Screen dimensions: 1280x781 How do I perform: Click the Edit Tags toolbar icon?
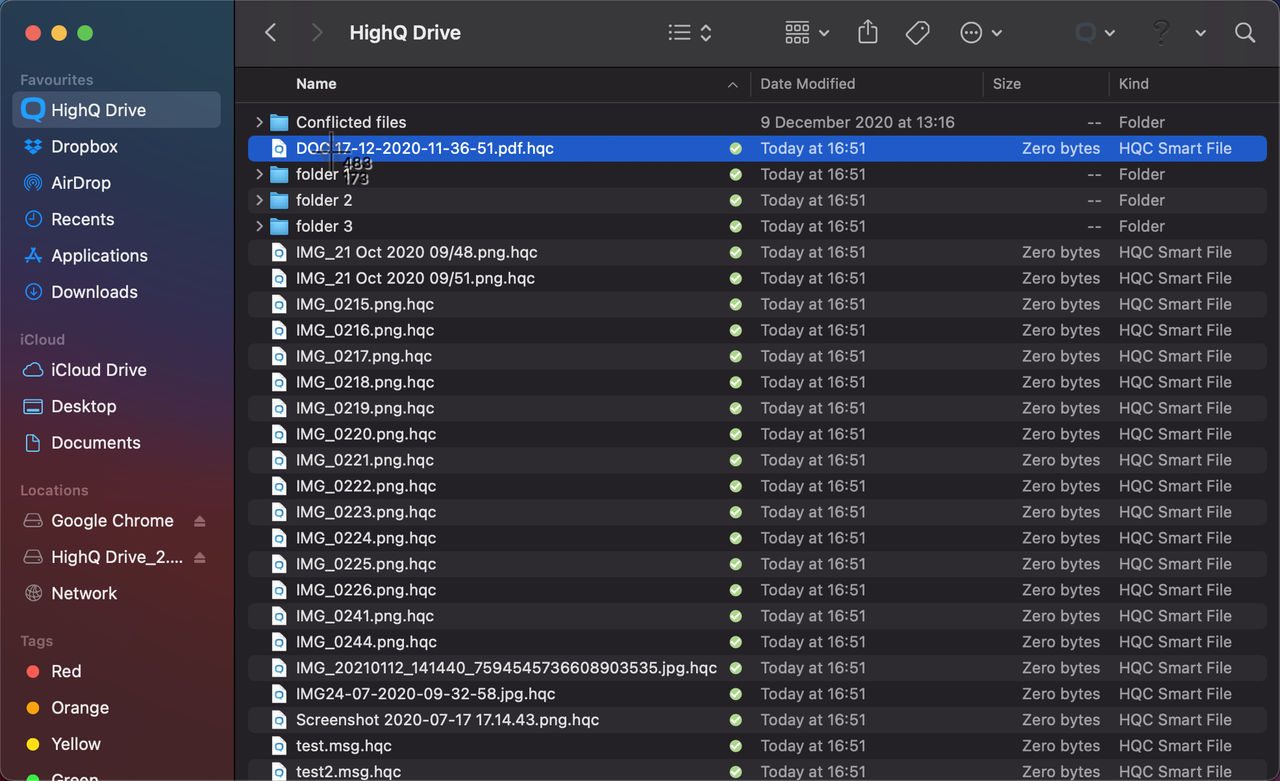[917, 33]
